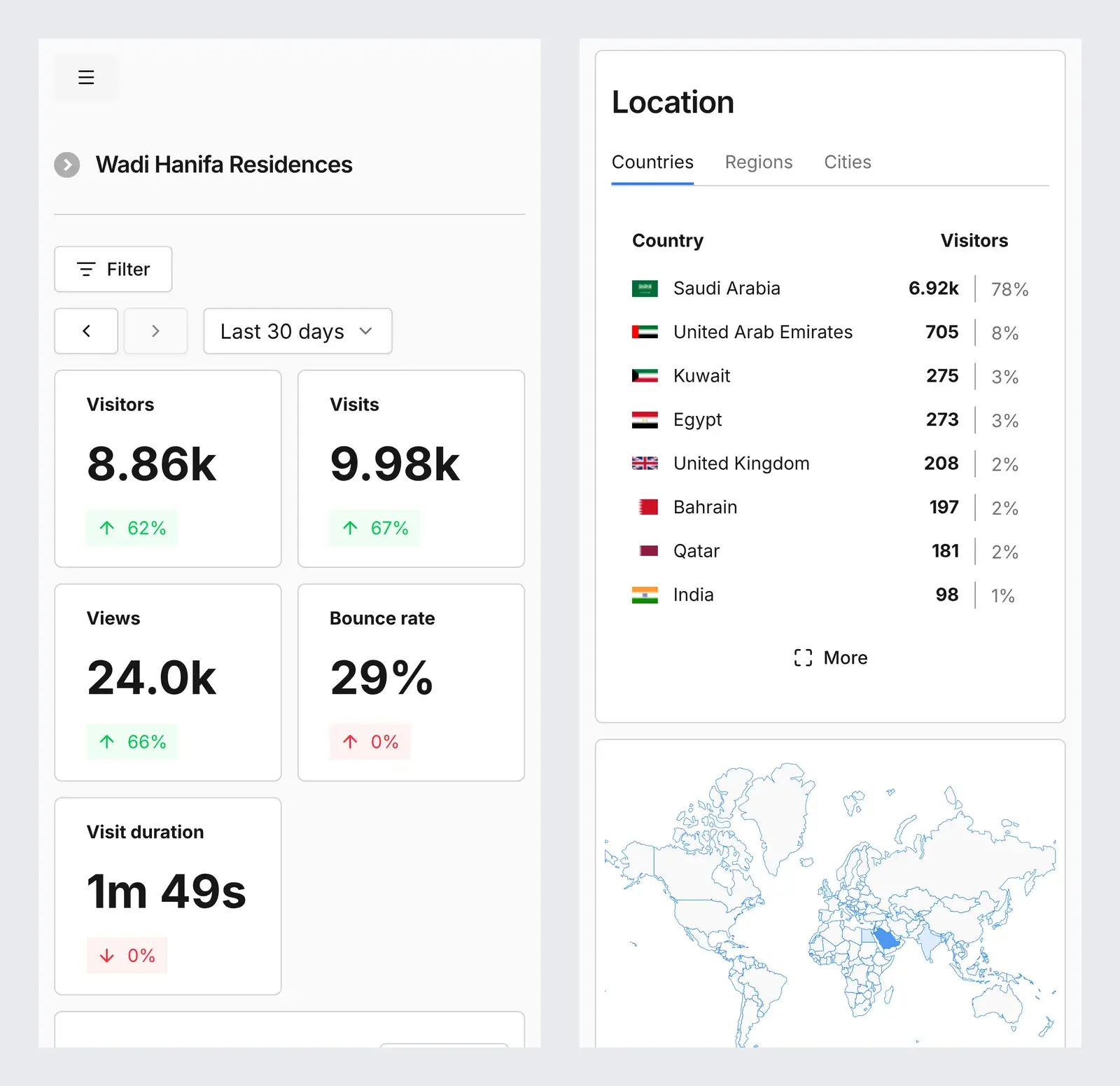Screen dimensions: 1120x1086
Task: Click the Qatar flag icon
Action: (x=649, y=551)
